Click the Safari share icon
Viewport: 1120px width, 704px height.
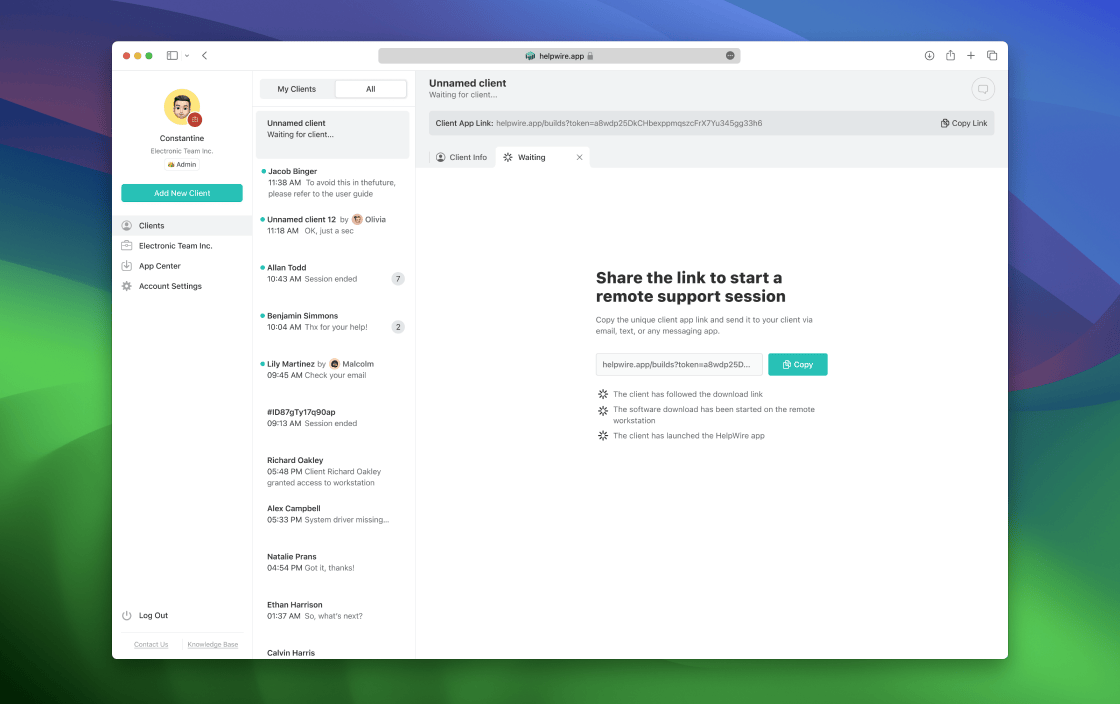951,56
